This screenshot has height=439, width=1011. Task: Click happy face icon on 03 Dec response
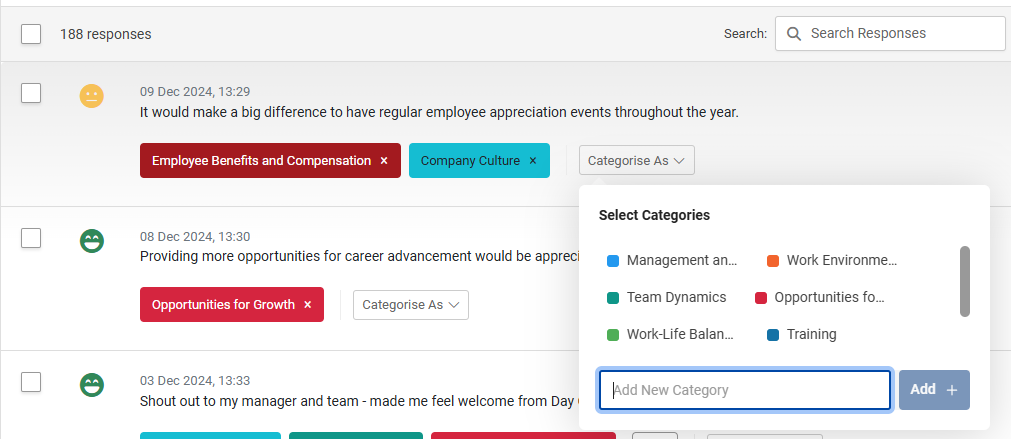click(92, 385)
